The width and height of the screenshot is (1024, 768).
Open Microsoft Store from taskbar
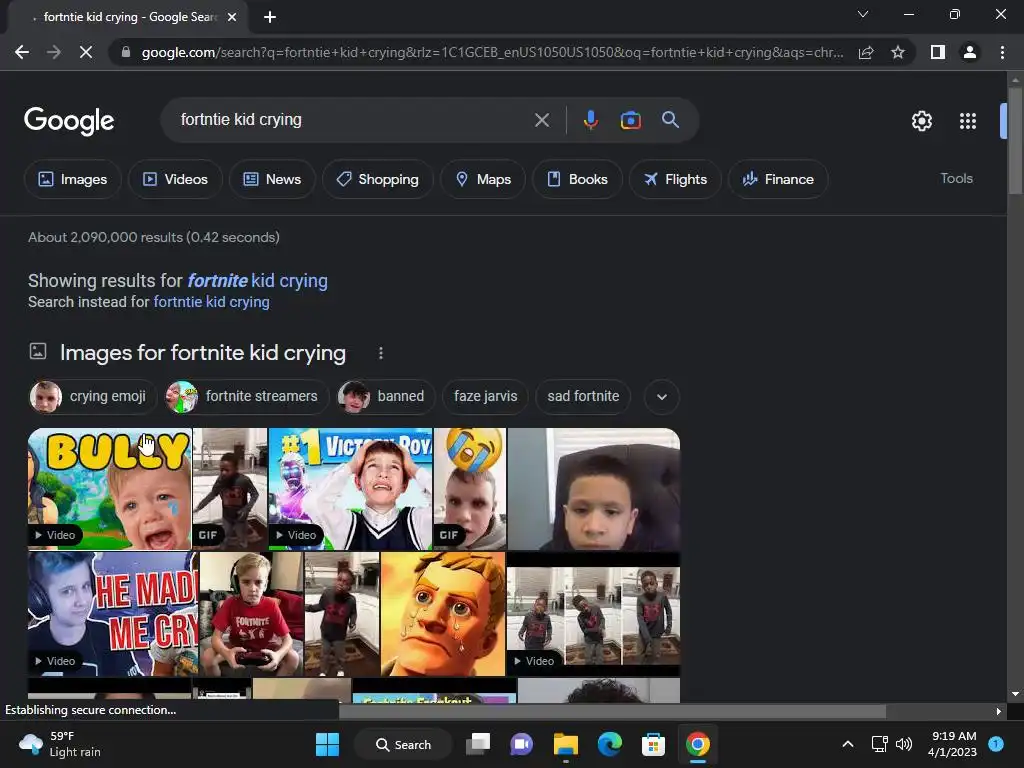coord(653,744)
